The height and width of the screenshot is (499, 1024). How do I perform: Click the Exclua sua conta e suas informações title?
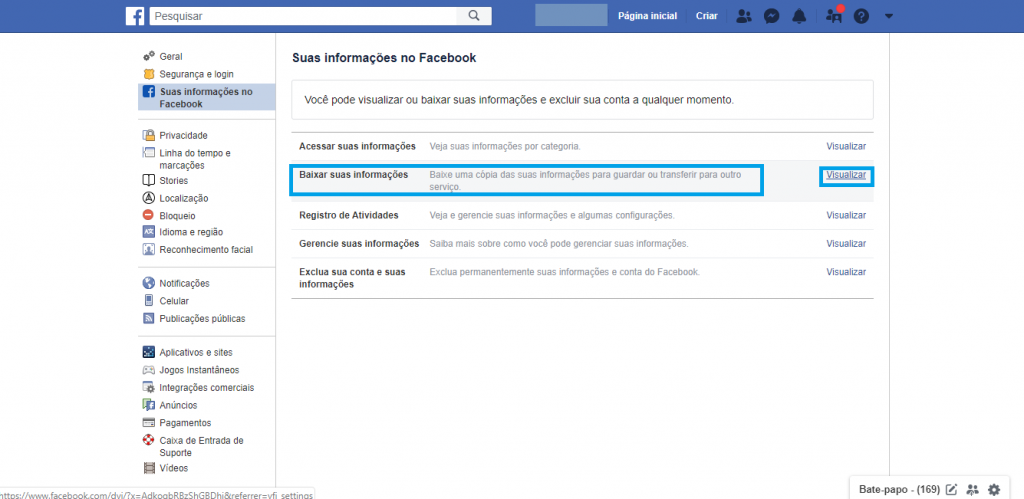pos(353,278)
